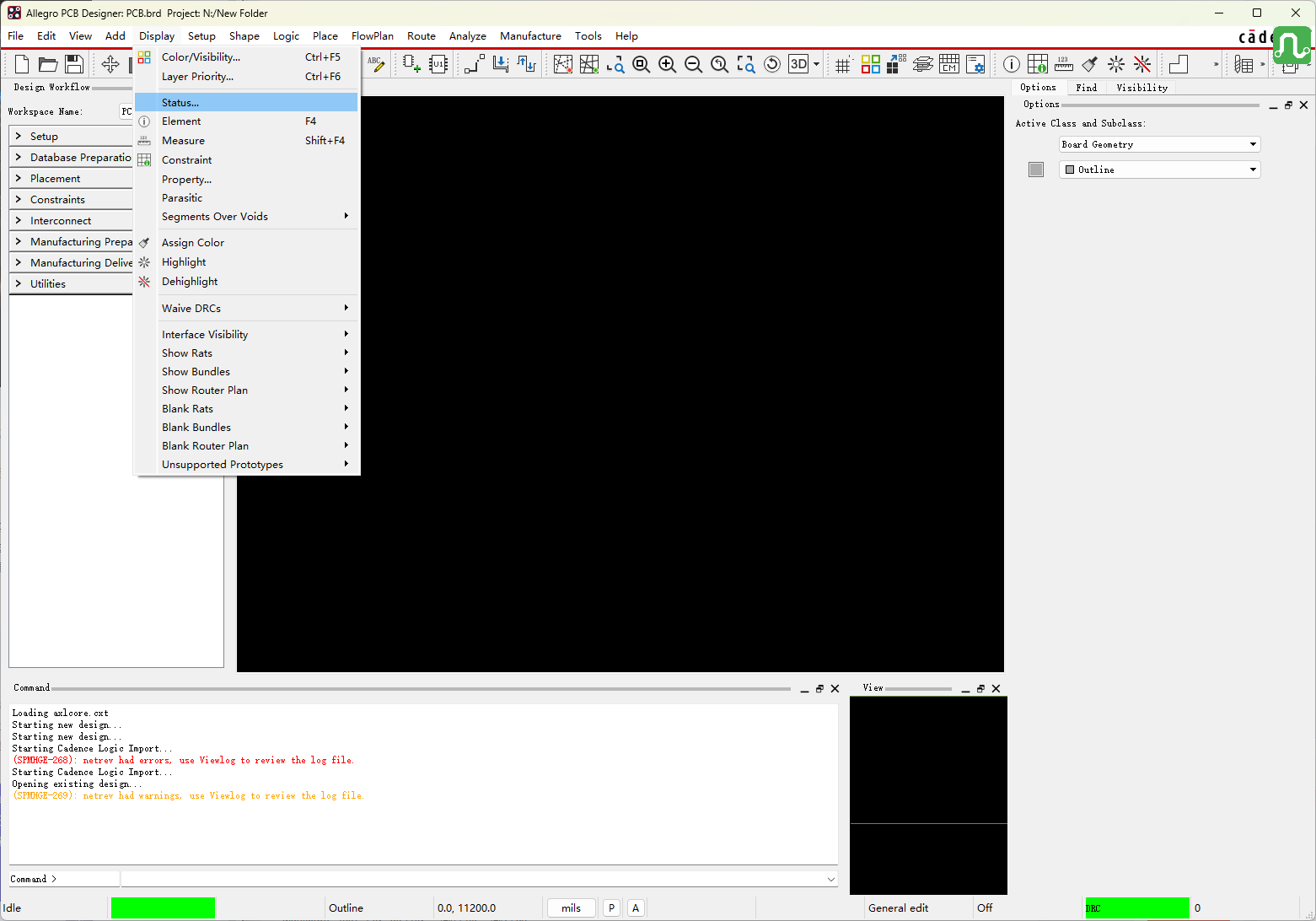The width and height of the screenshot is (1316, 921).
Task: Switch to the Visibility tab
Action: [x=1141, y=88]
